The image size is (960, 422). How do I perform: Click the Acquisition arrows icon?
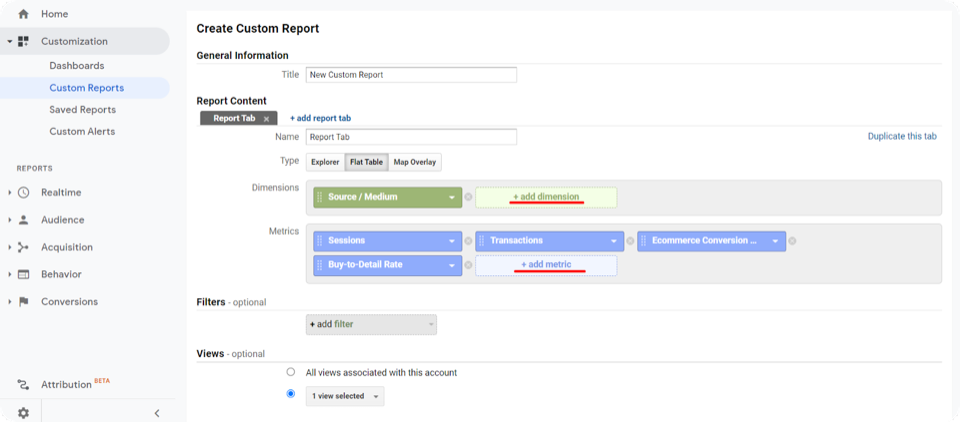point(23,247)
